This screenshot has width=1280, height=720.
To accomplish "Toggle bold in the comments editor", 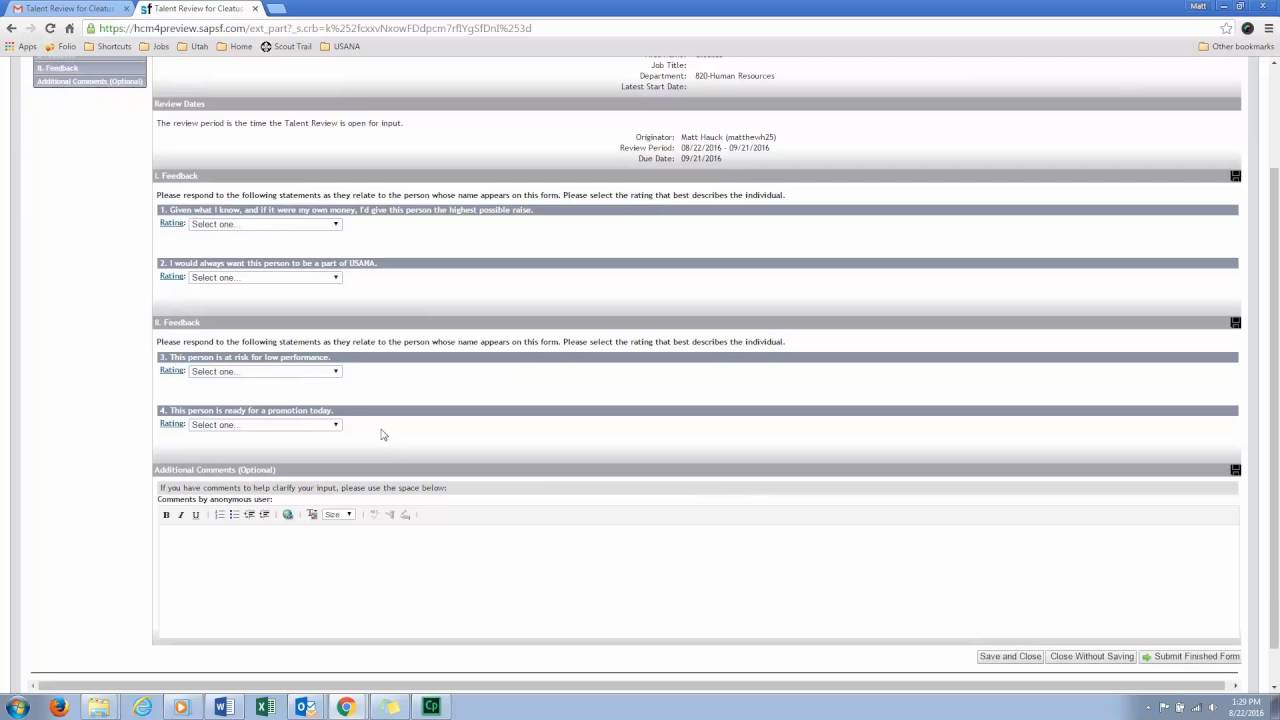I will (x=166, y=515).
